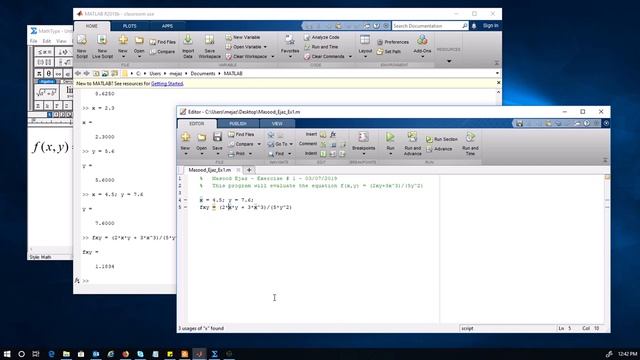Click Set Path in MATLAB Home tab
640x360 pixels.
[389, 52]
